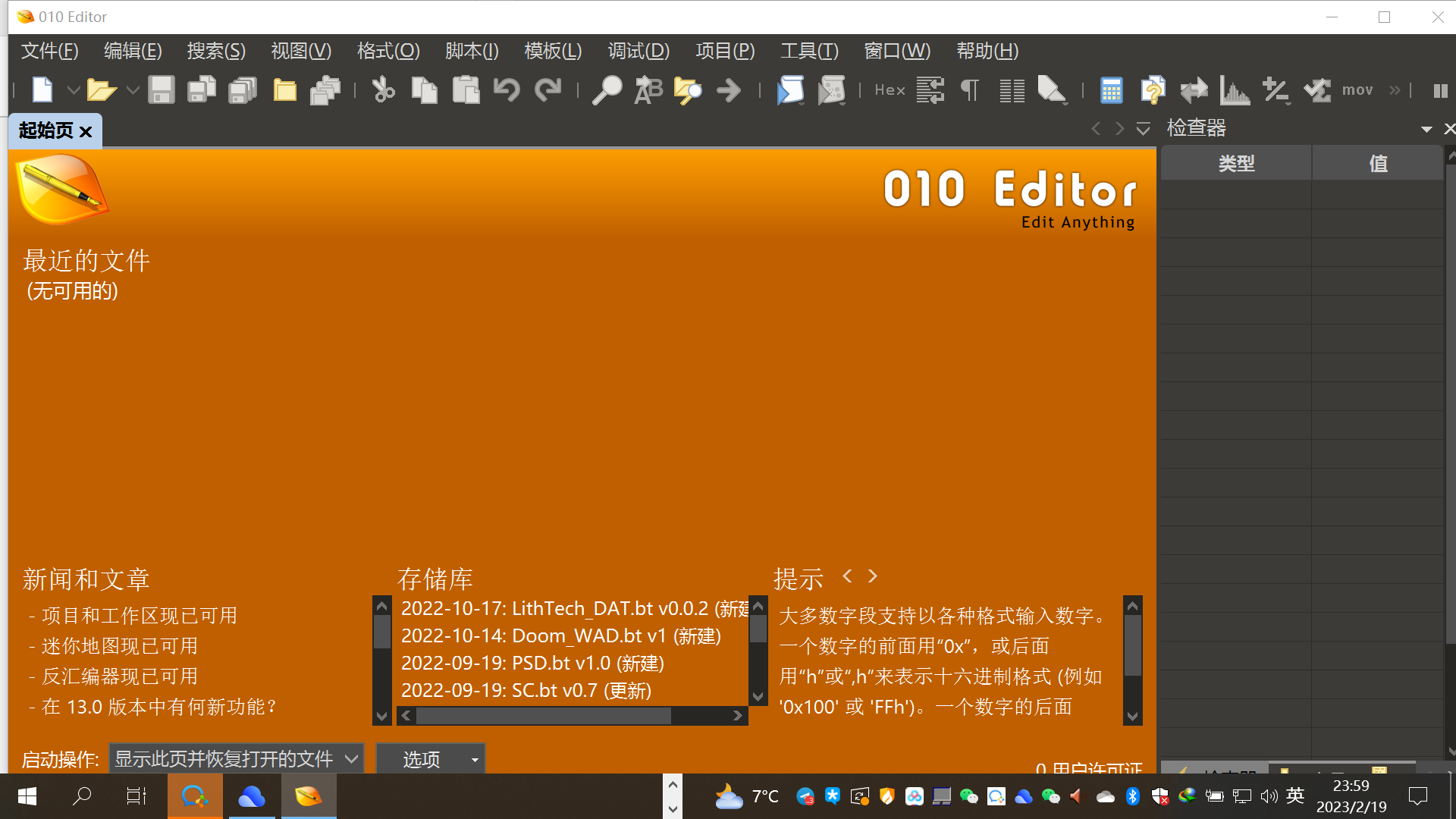This screenshot has width=1456, height=819.
Task: Select the 起始页 tab
Action: click(45, 130)
